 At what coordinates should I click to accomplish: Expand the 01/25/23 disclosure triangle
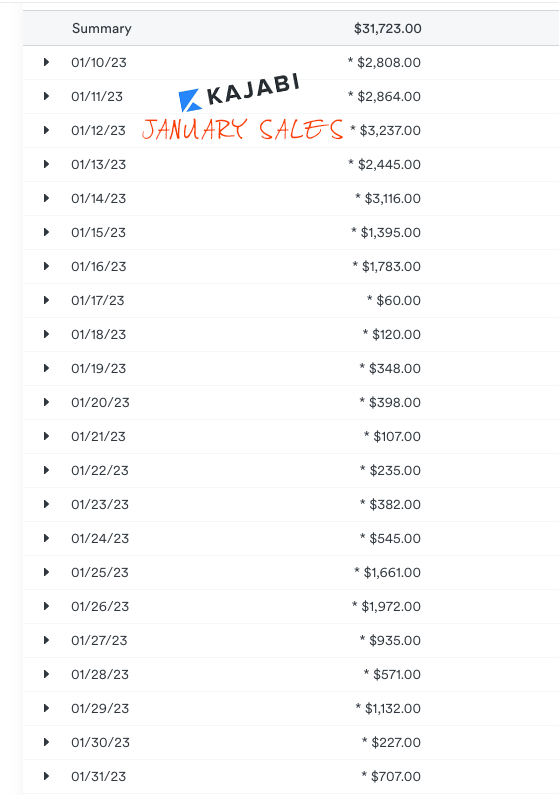pyautogui.click(x=46, y=572)
